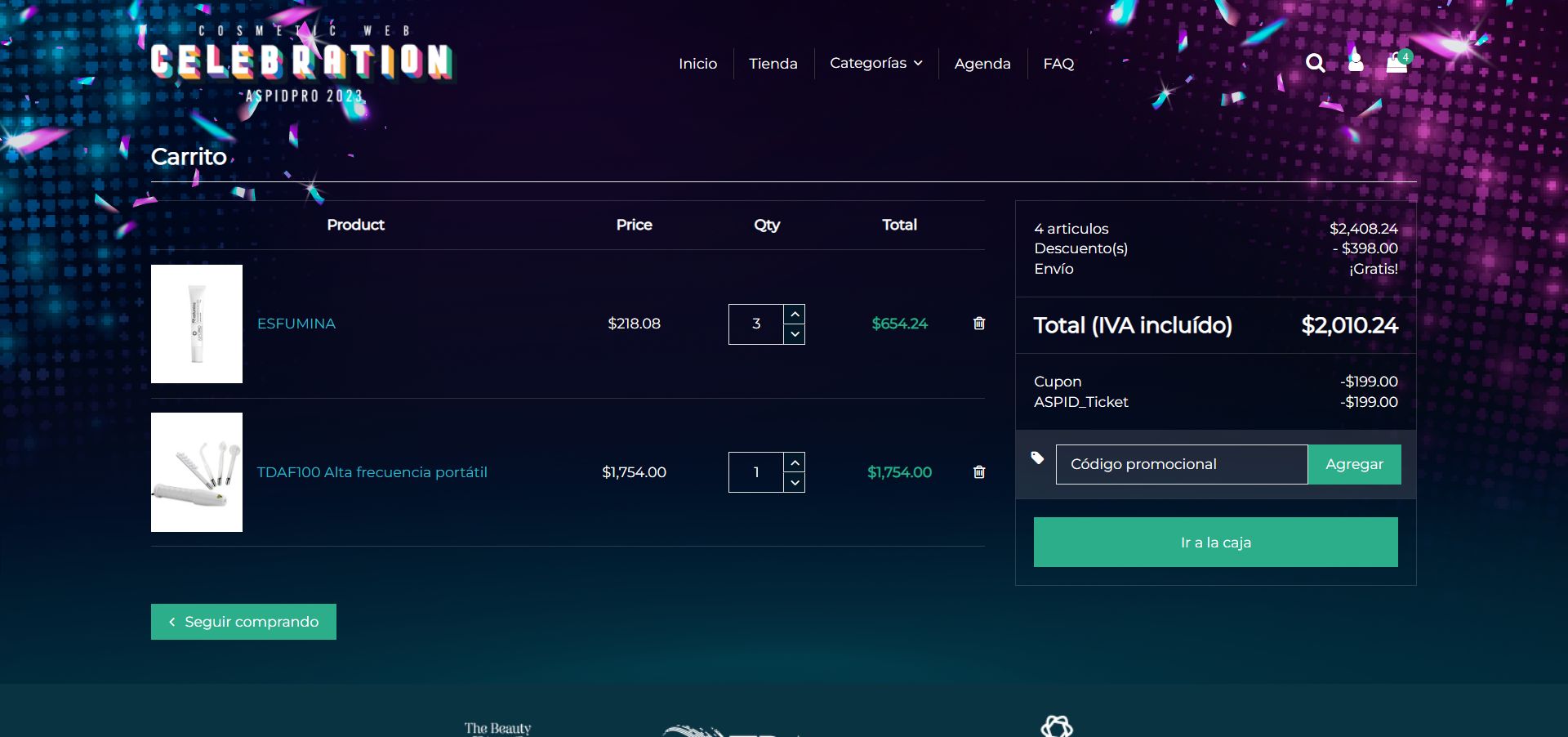Proceed with Ir a la caja button
Image resolution: width=1568 pixels, height=737 pixels.
(1216, 542)
